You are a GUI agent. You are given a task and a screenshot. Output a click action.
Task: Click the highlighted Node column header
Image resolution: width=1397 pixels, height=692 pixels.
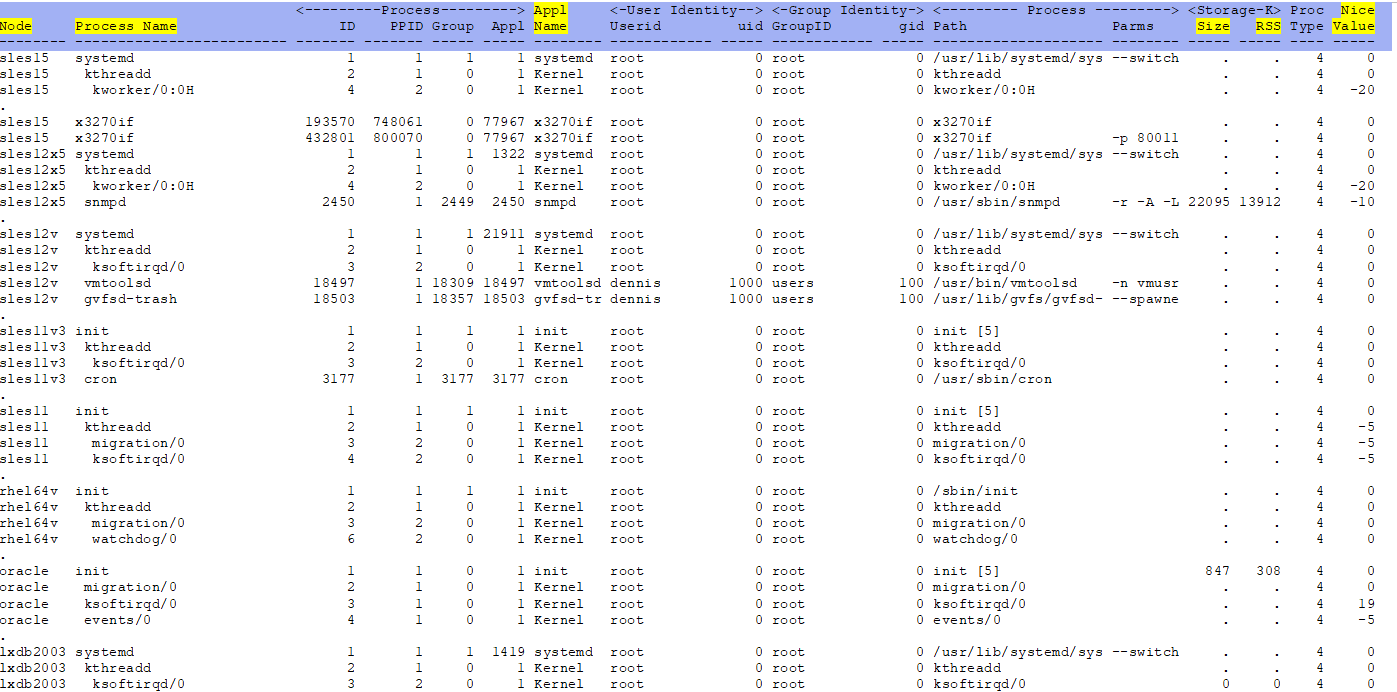point(16,26)
